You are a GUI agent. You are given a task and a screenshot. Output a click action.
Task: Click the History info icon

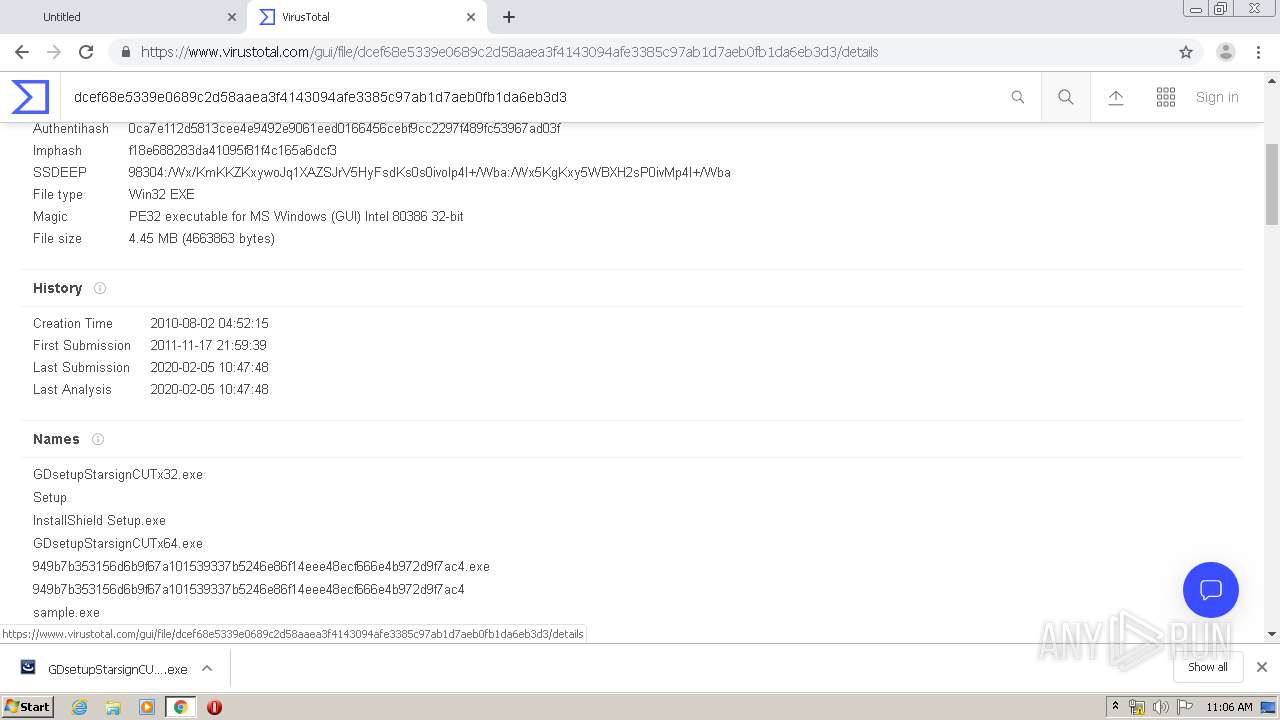[100, 288]
